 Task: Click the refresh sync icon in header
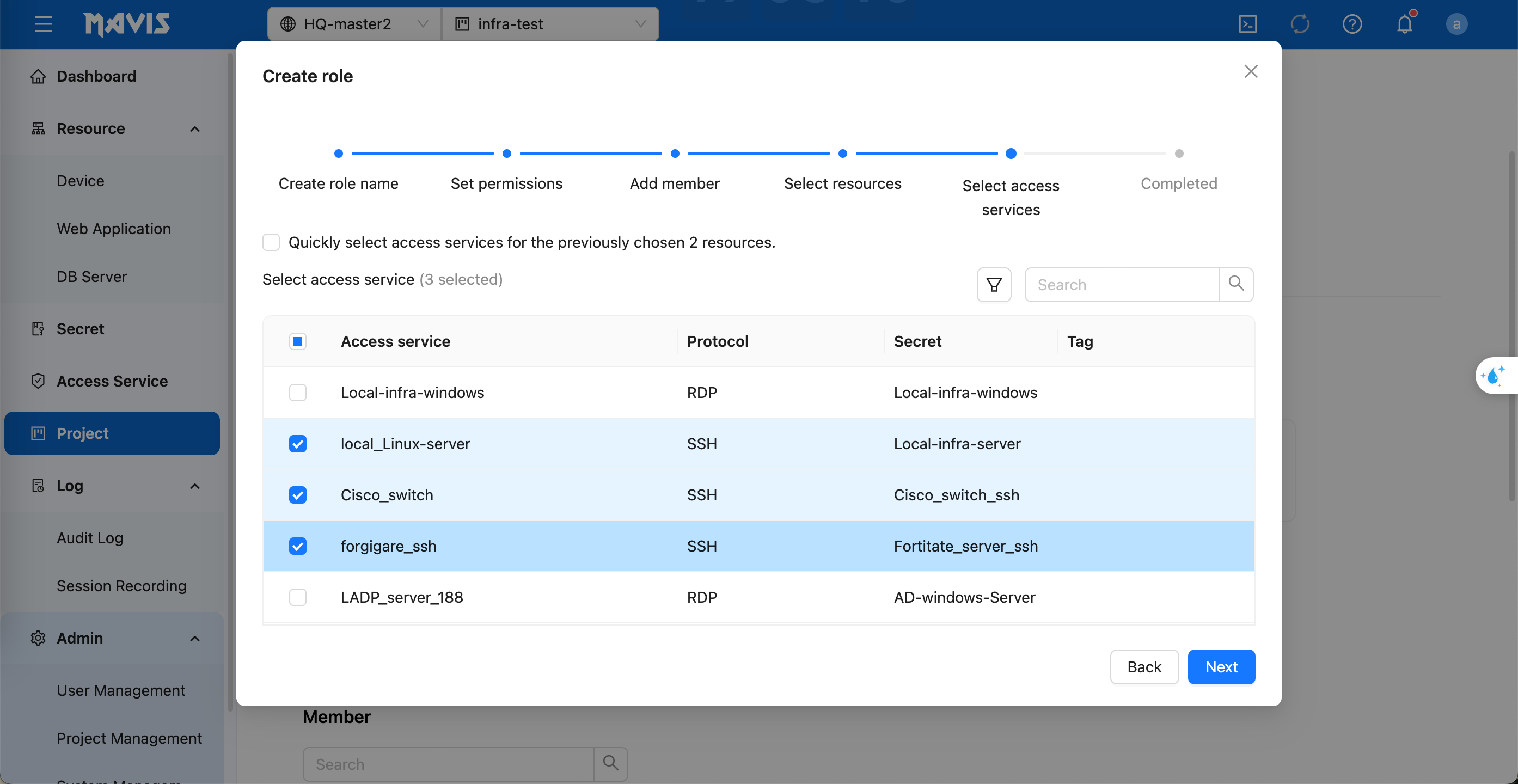[1299, 24]
